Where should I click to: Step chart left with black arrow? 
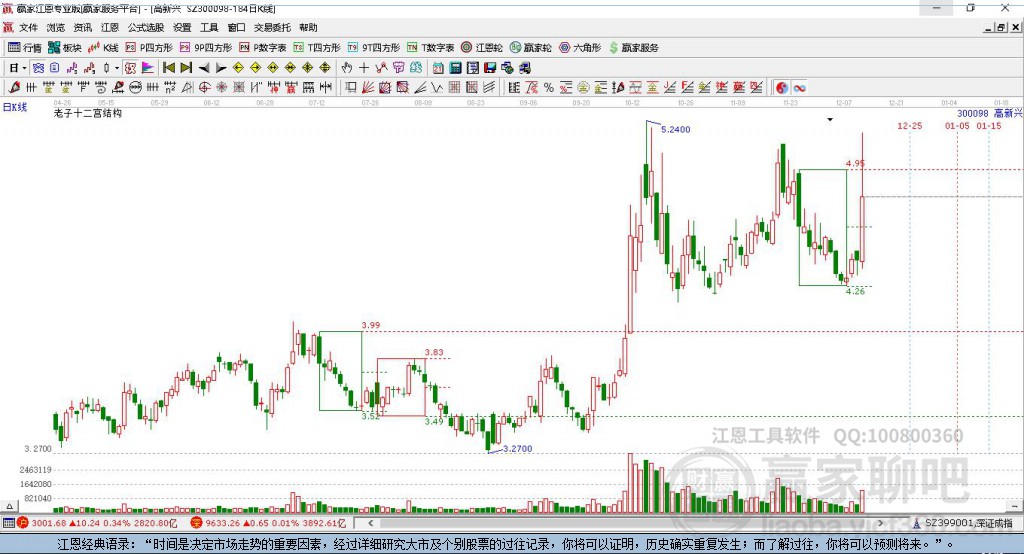click(x=204, y=68)
